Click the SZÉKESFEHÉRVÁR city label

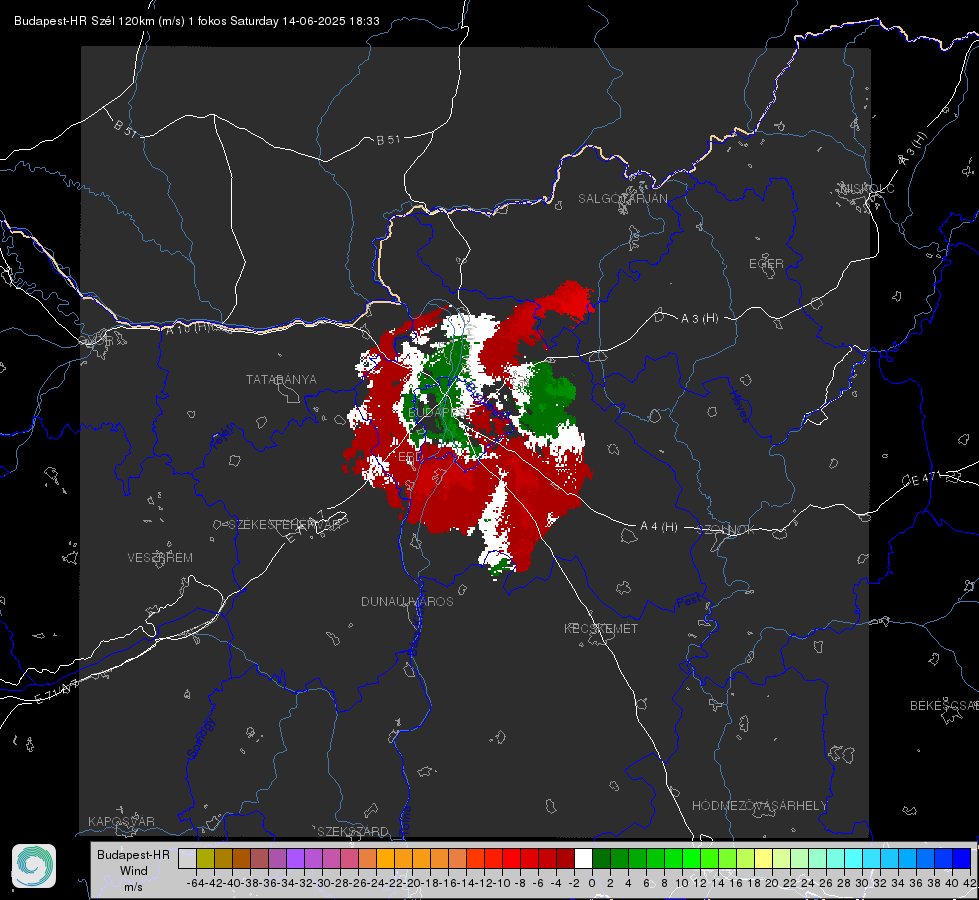coord(284,525)
